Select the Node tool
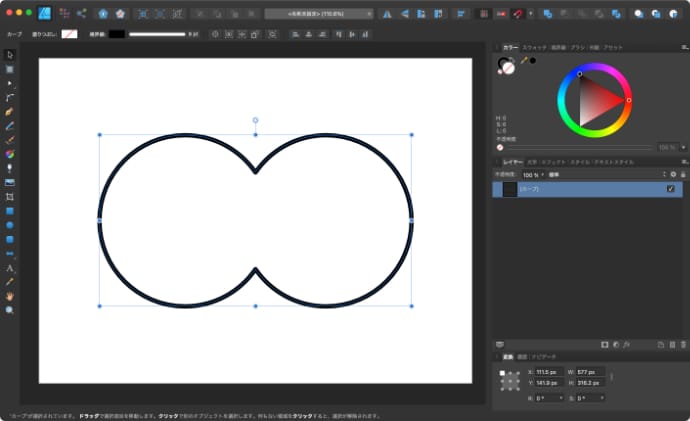This screenshot has width=690, height=421. [x=10, y=83]
